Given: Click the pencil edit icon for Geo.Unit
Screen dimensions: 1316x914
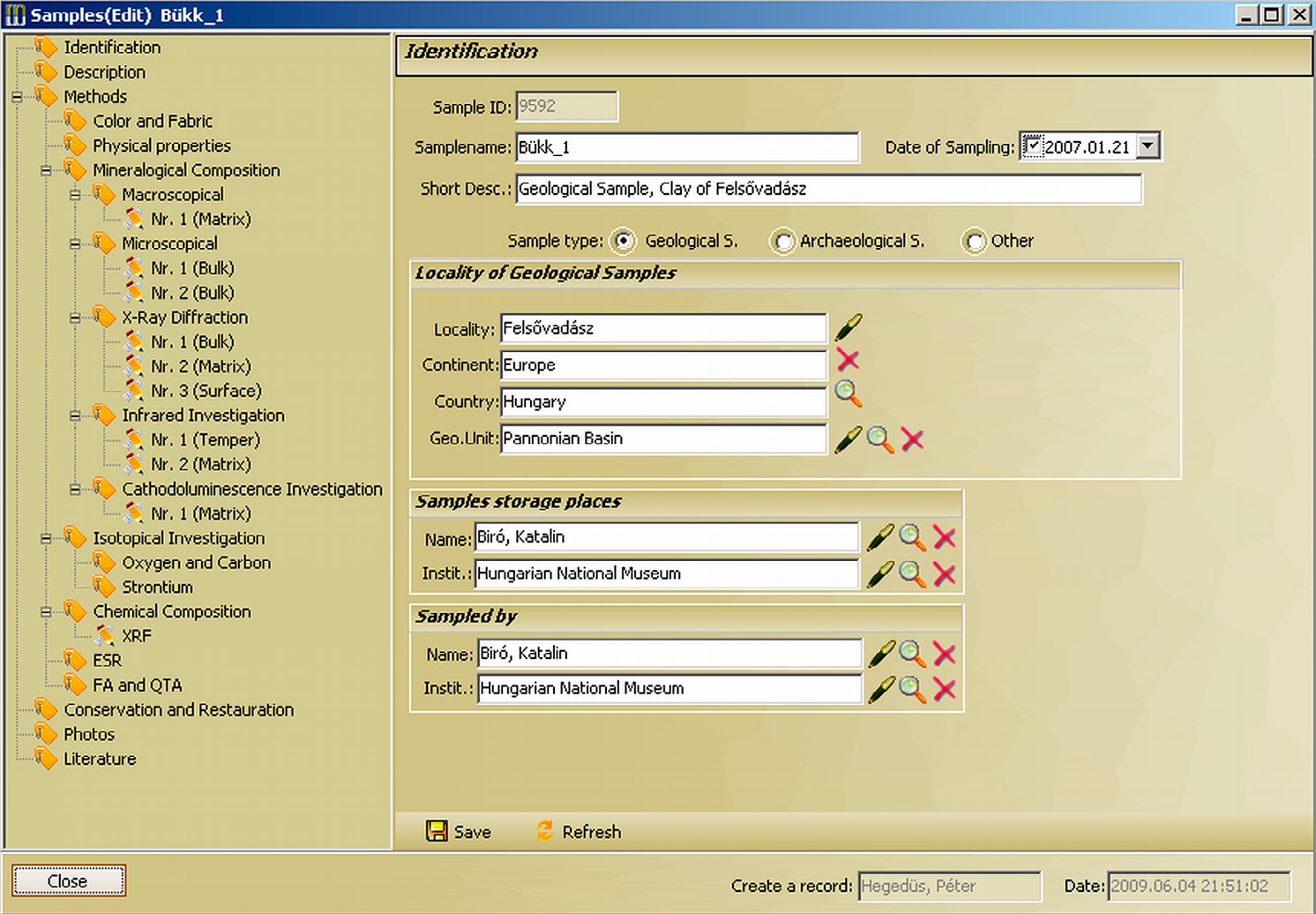Looking at the screenshot, I should [849, 438].
